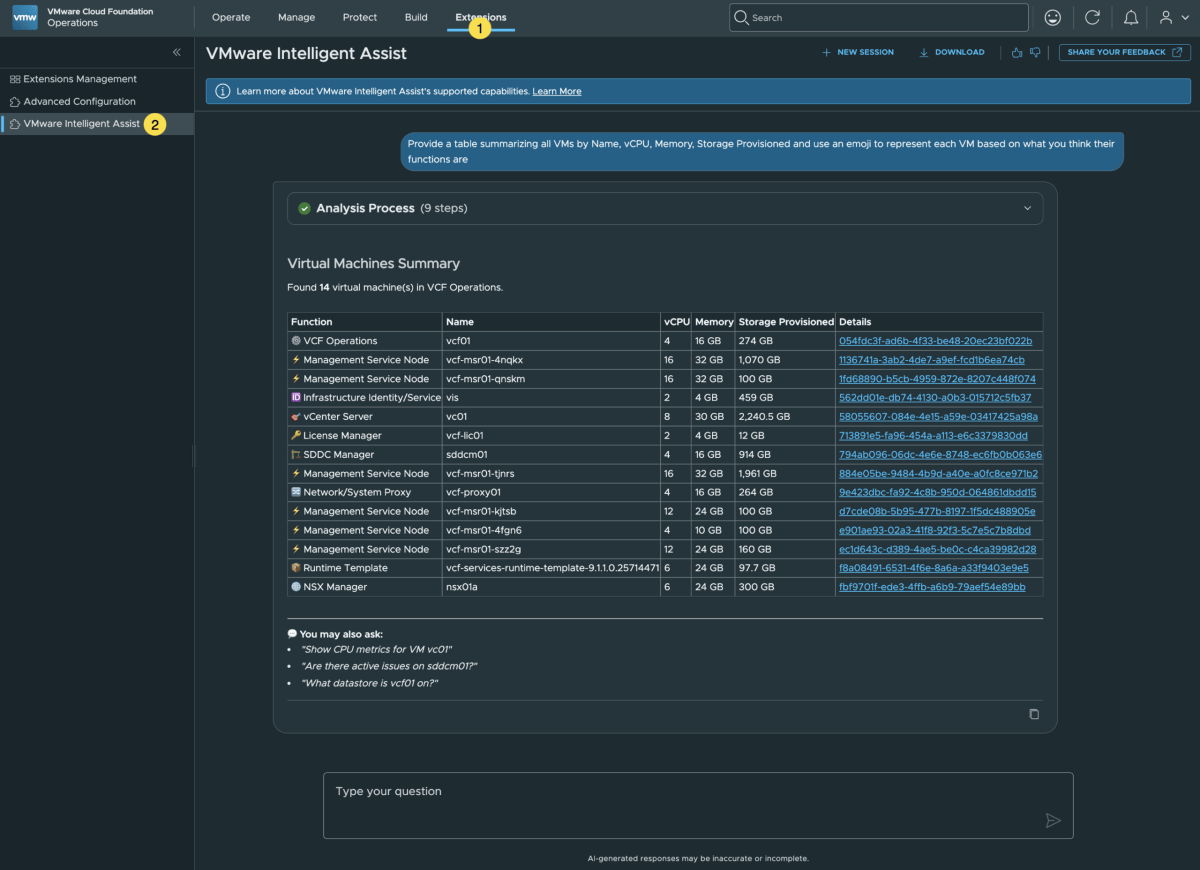1200x870 pixels.
Task: Open details link for vcf-lic01
Action: pyautogui.click(x=933, y=435)
